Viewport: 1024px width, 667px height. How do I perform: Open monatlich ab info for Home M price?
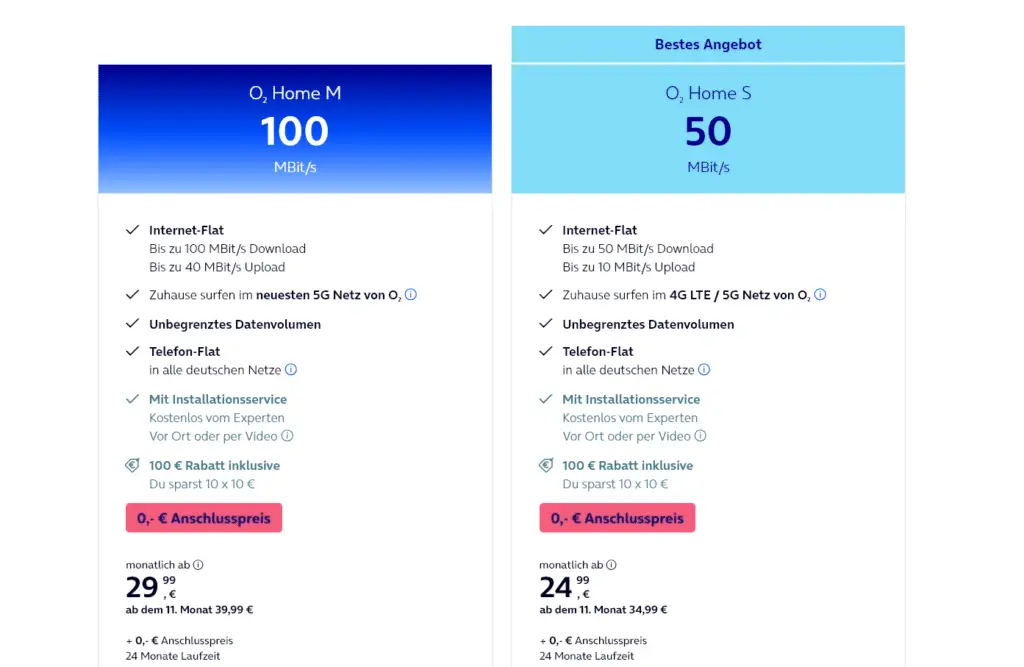[198, 564]
